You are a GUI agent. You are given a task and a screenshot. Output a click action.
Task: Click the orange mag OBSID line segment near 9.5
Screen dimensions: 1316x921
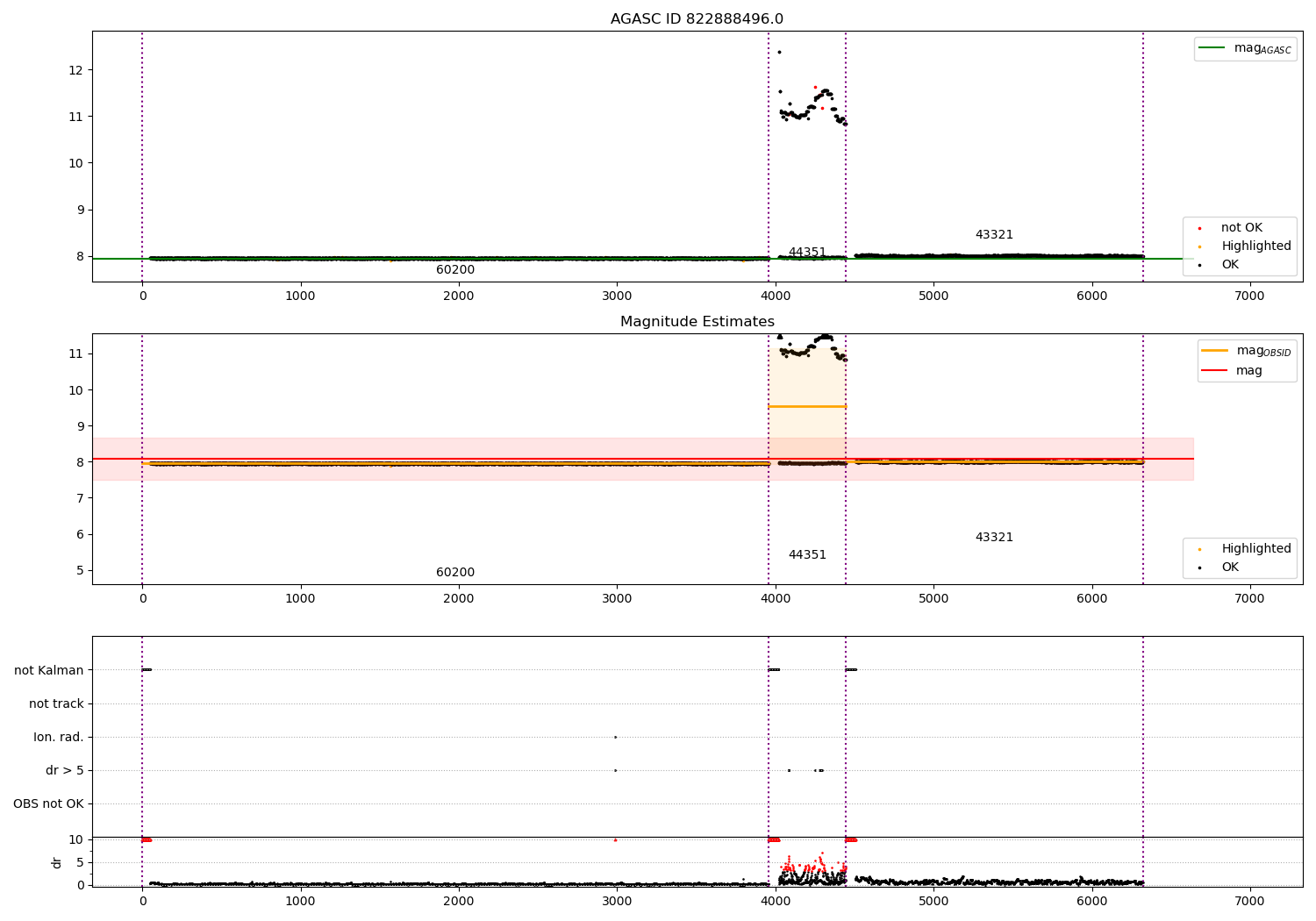click(807, 406)
